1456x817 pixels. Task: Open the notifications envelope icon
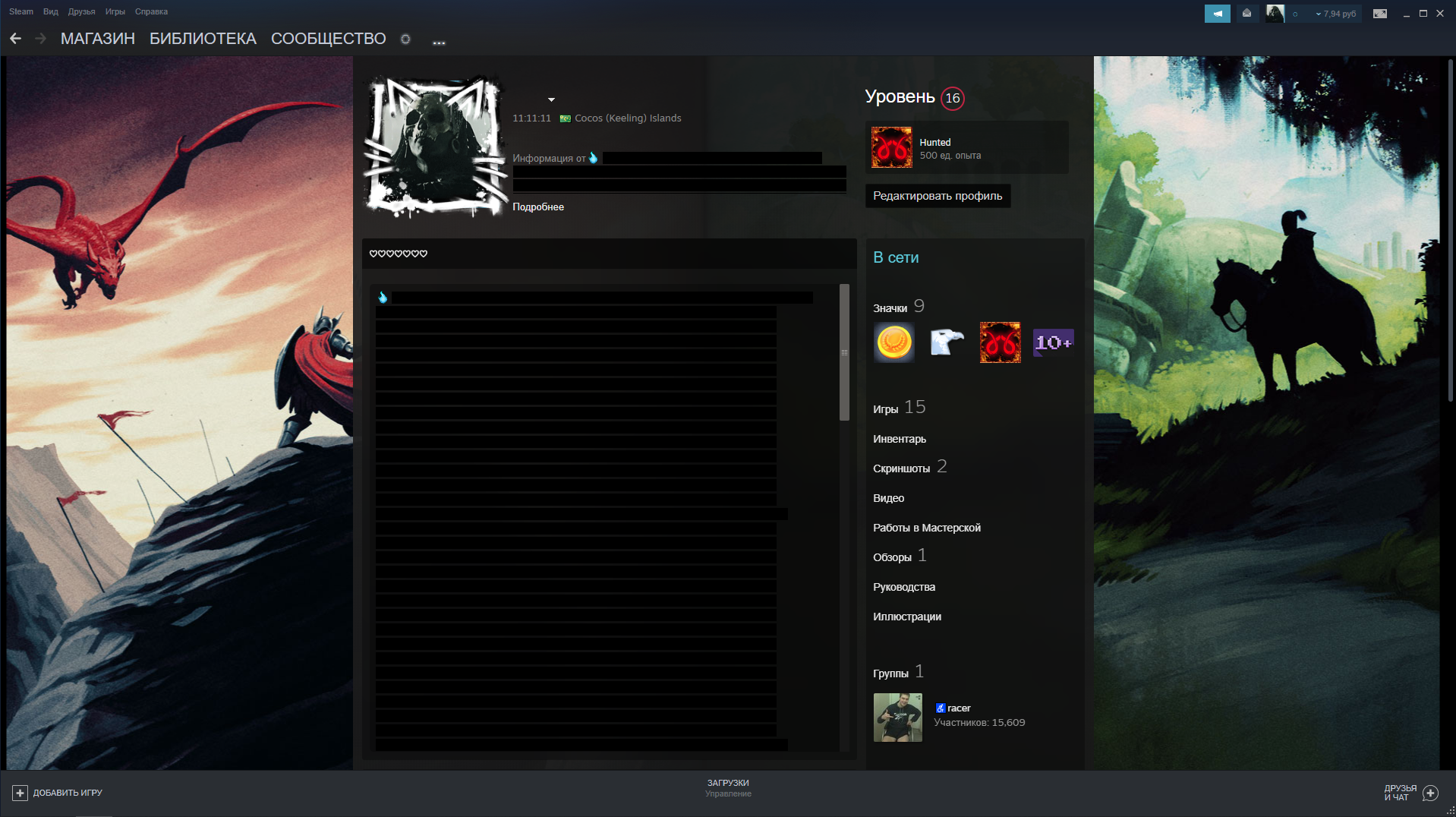pyautogui.click(x=1246, y=13)
